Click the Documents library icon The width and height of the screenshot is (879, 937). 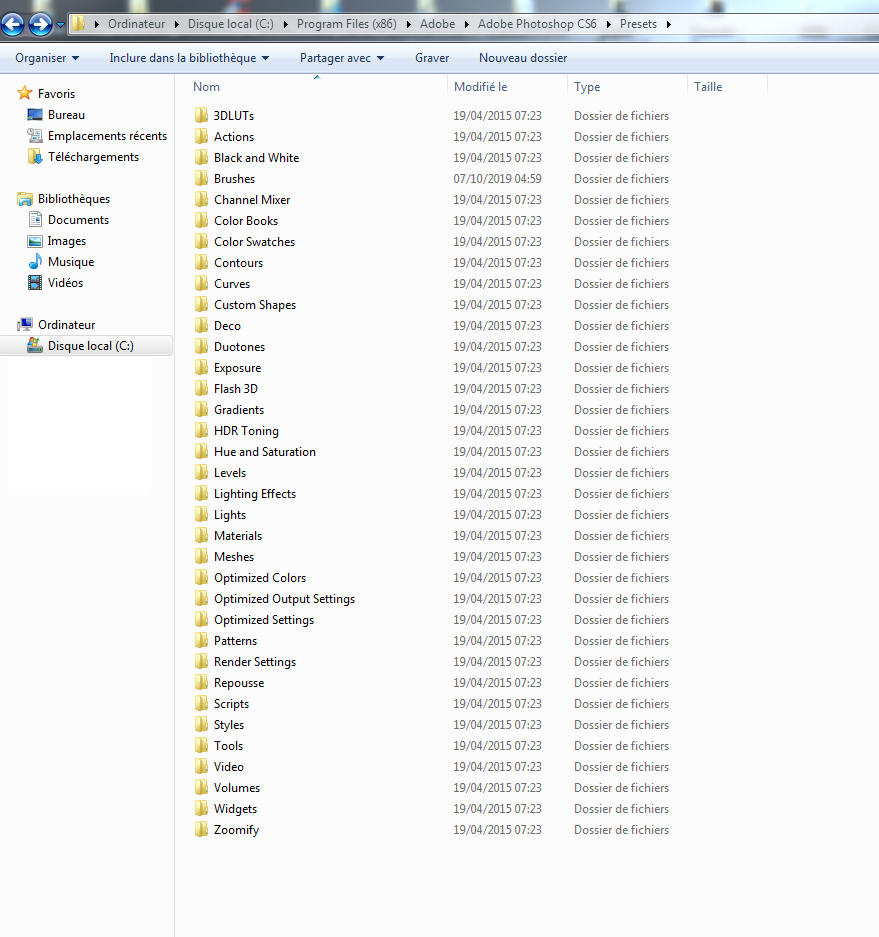[x=35, y=219]
